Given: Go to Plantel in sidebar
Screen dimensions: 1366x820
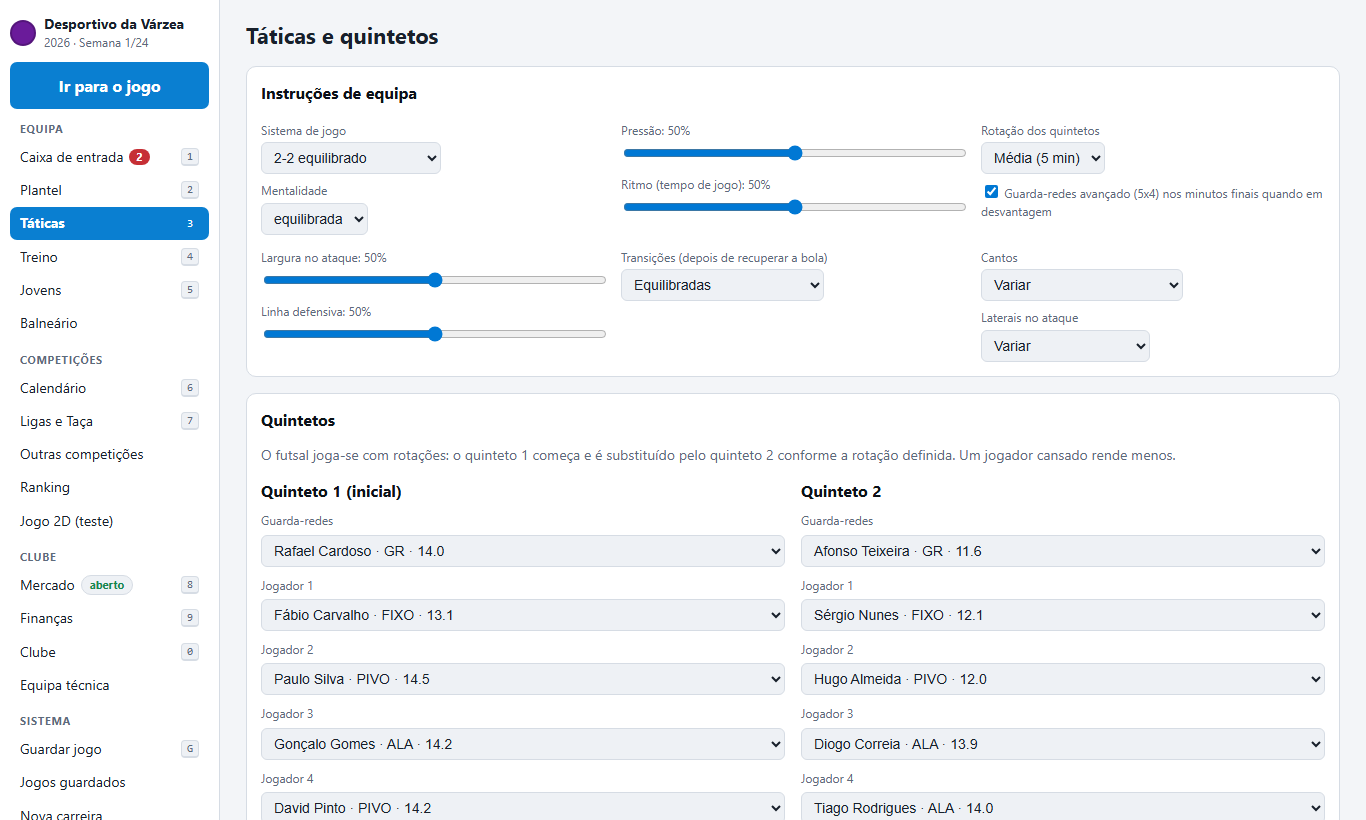Looking at the screenshot, I should coord(109,190).
